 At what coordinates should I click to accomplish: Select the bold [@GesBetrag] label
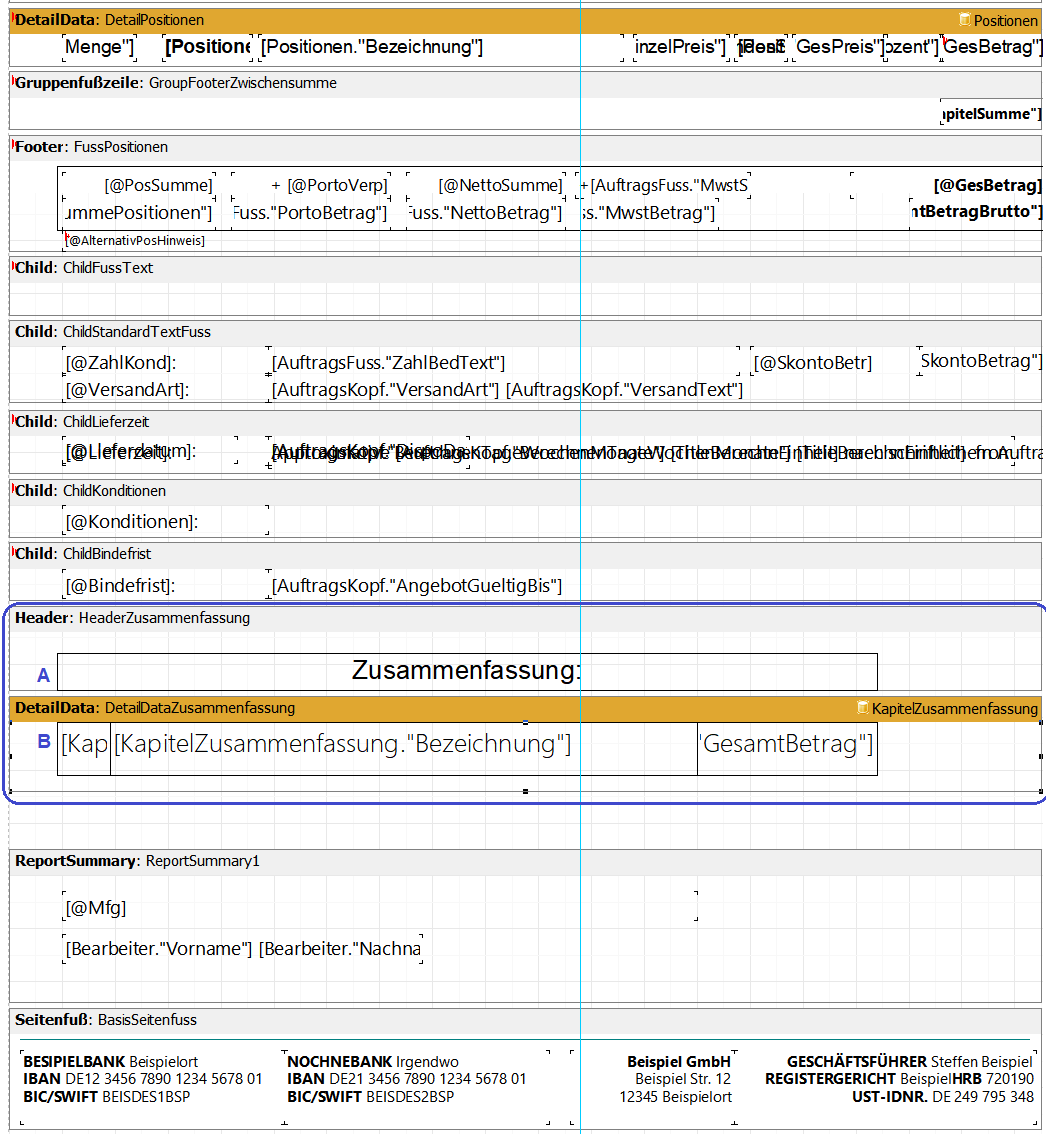(947, 185)
